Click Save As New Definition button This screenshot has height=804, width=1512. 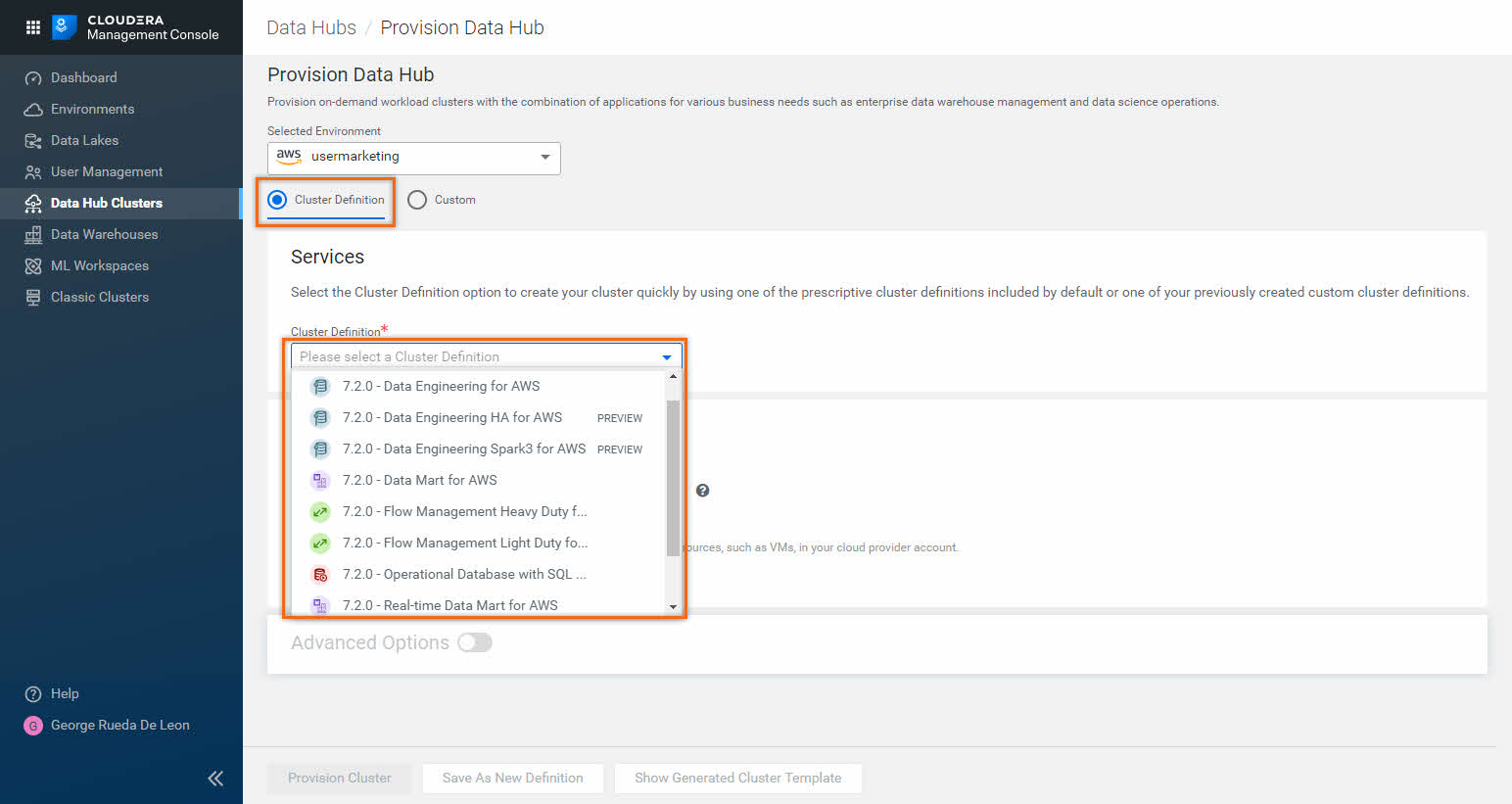(512, 779)
